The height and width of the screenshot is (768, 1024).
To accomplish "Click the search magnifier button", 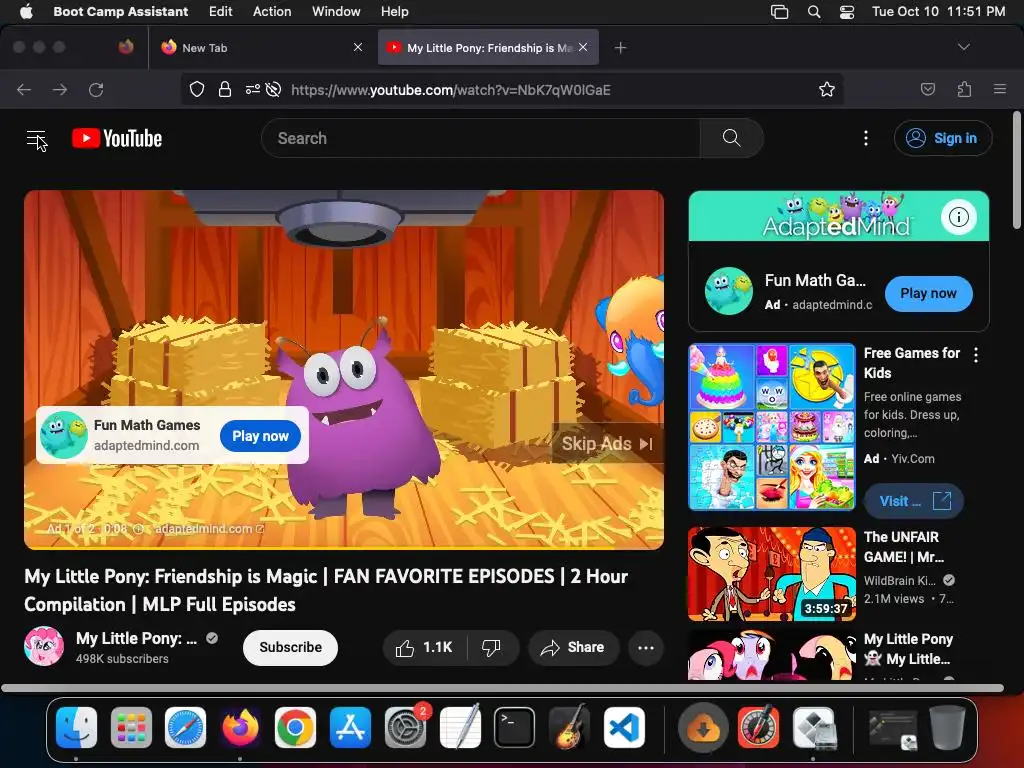I will [731, 138].
